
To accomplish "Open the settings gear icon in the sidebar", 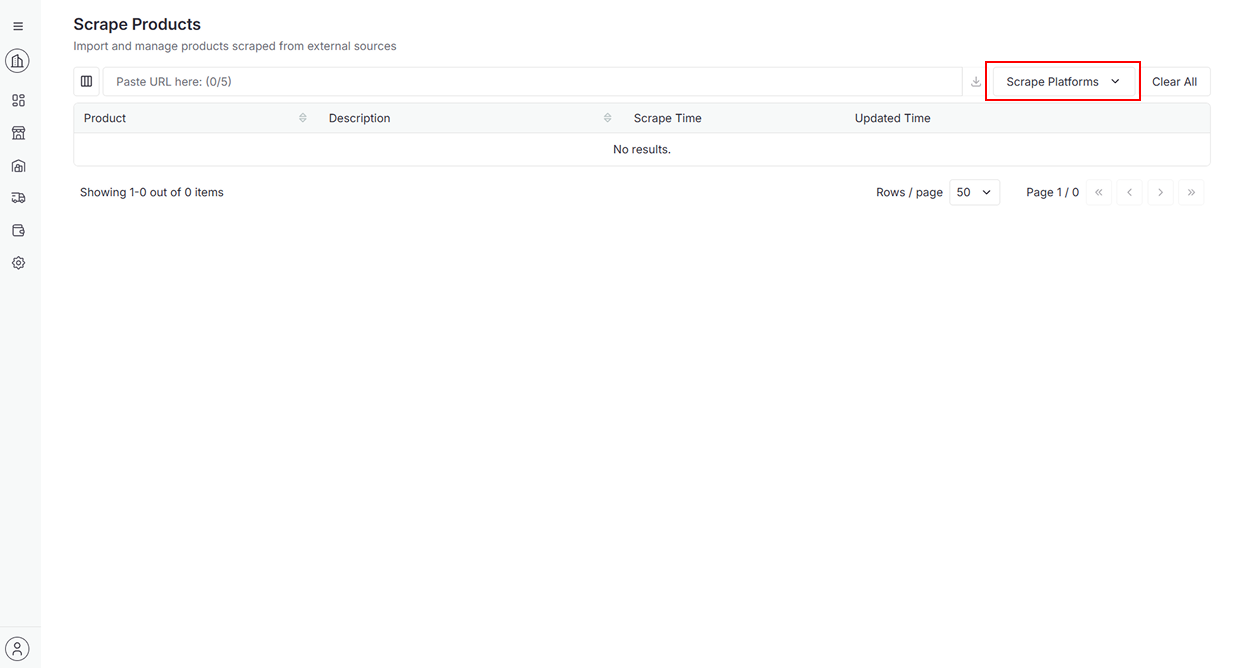I will [18, 263].
